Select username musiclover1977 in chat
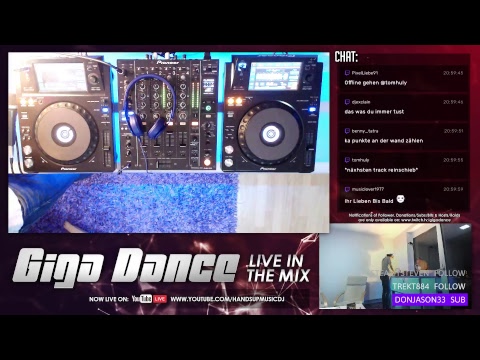 [368, 189]
